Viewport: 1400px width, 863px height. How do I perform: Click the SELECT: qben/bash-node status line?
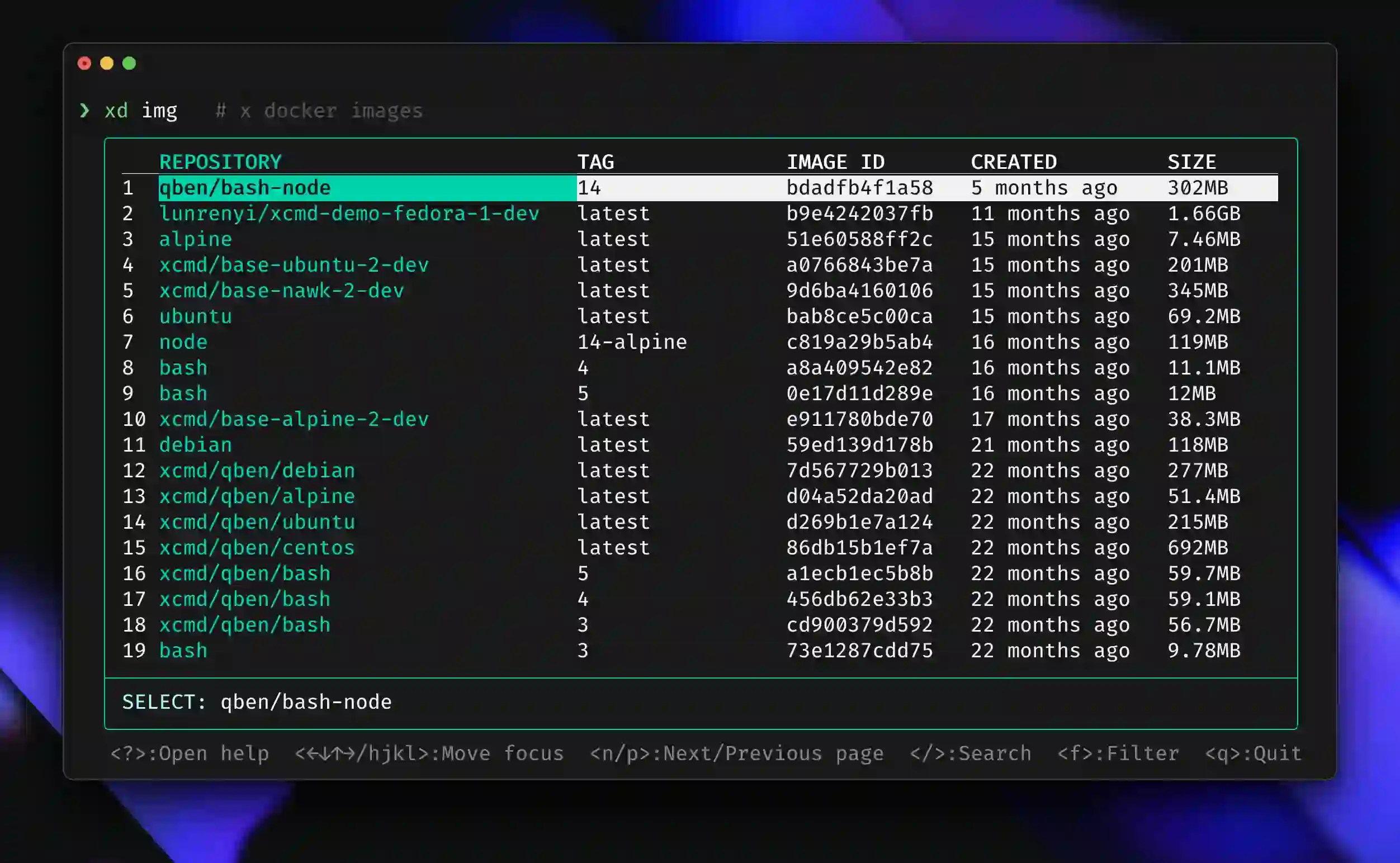(257, 701)
